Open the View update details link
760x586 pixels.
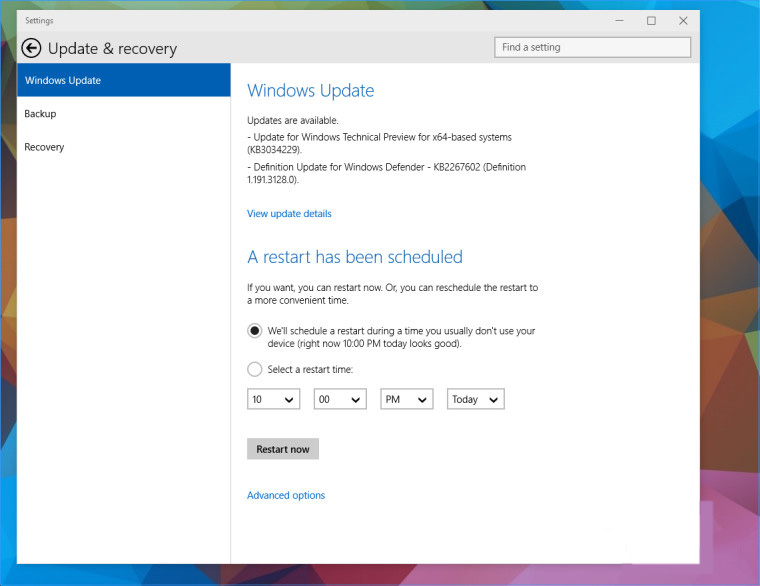coord(289,214)
